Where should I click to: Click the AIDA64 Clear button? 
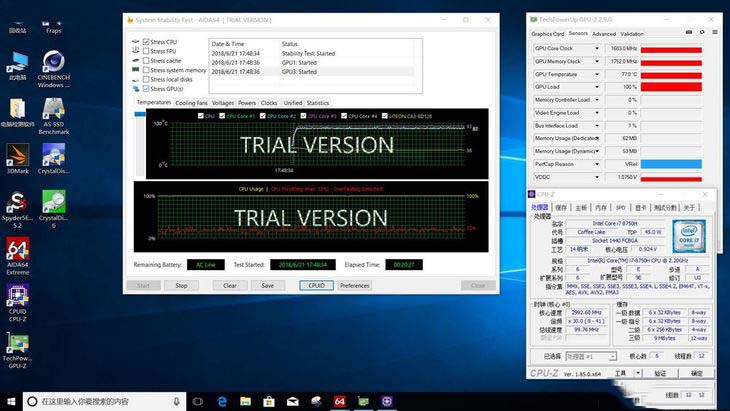pyautogui.click(x=230, y=286)
